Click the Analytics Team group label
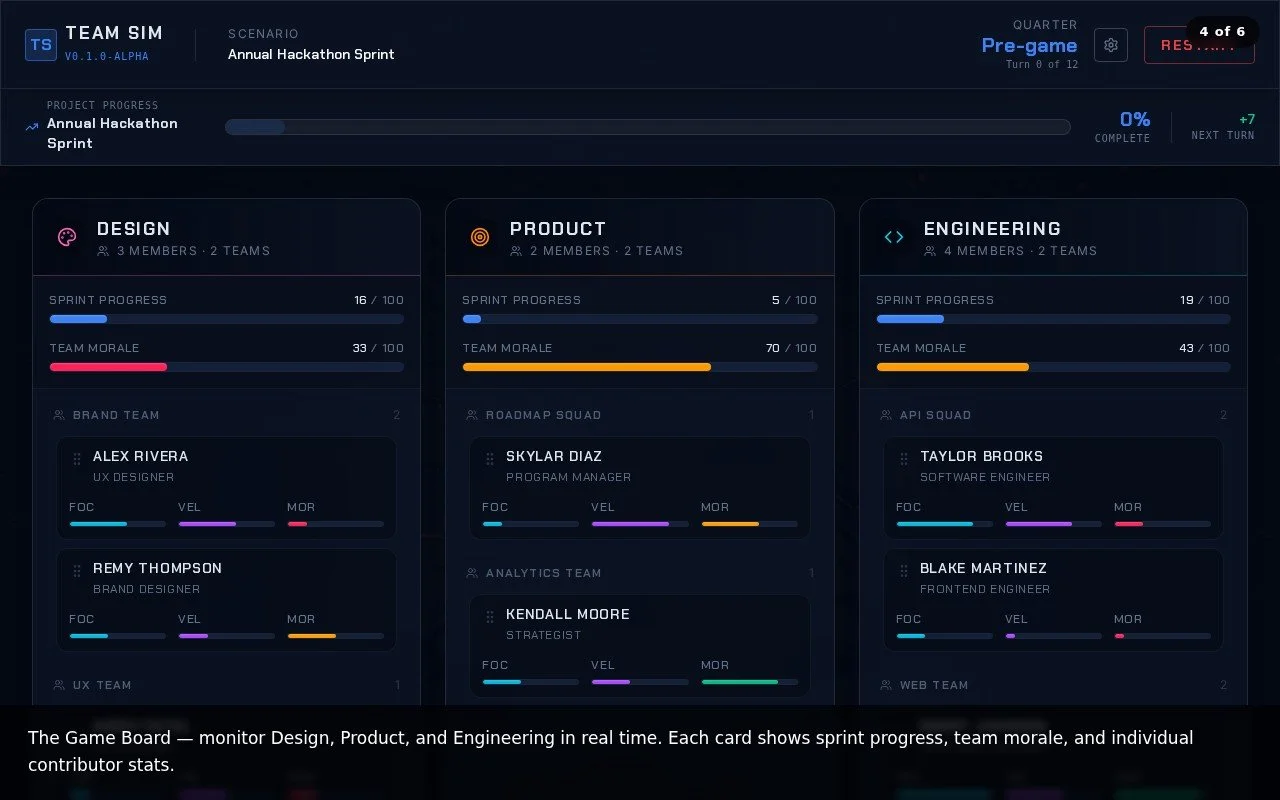 (544, 573)
